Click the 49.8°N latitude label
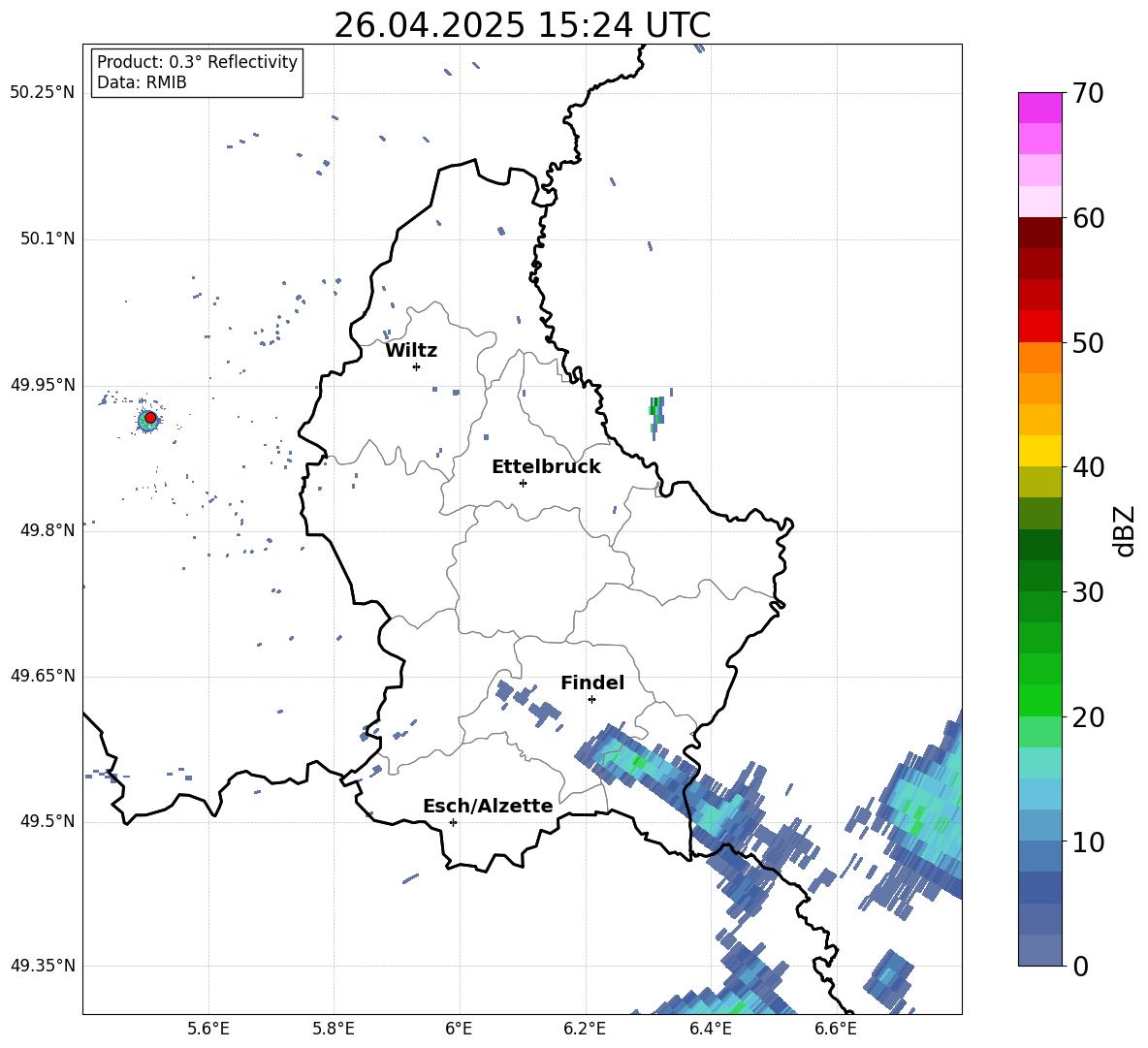1148x1048 pixels. coord(48,530)
